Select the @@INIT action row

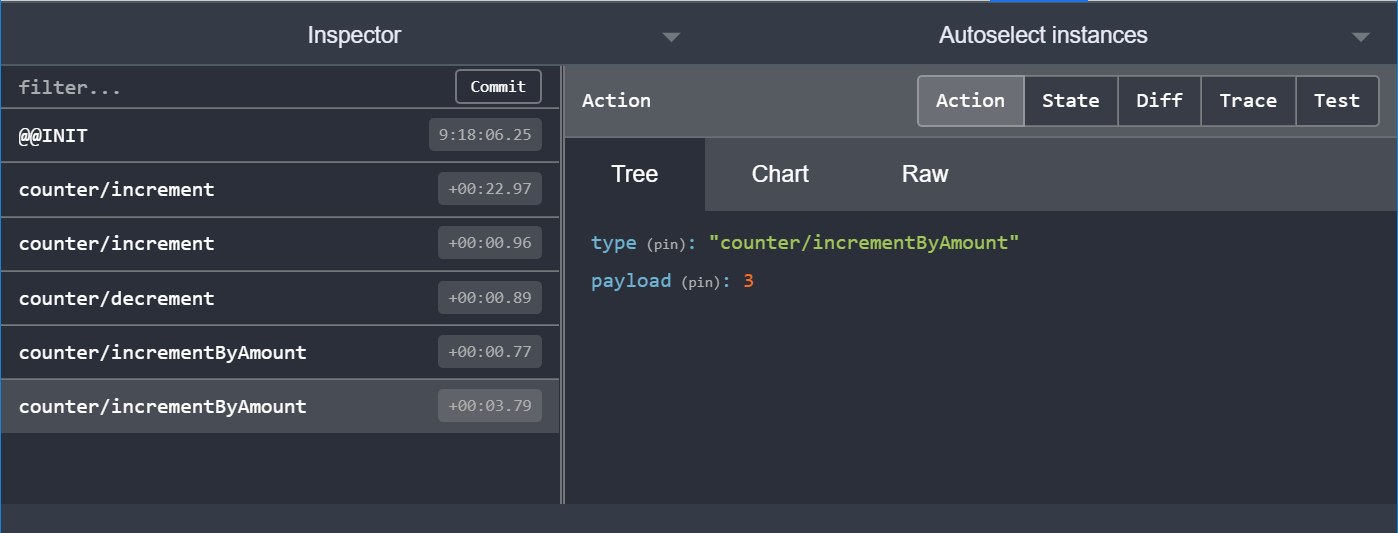pos(280,135)
